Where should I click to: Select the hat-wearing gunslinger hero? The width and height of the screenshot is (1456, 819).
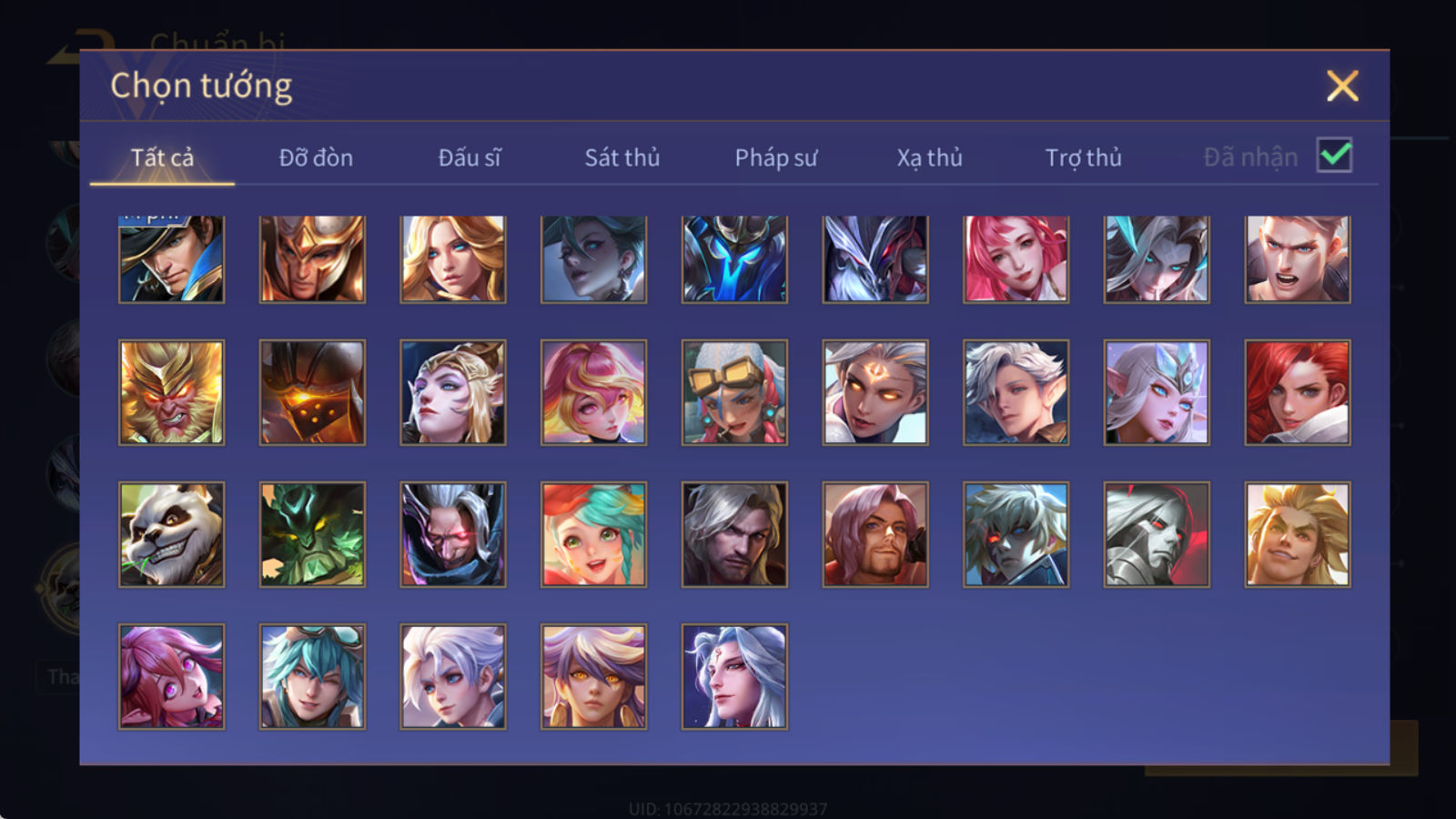click(171, 259)
